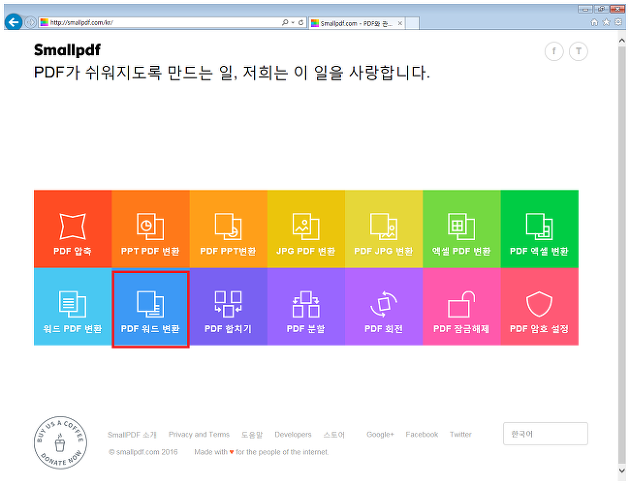The height and width of the screenshot is (485, 630).
Task: Click the Buy Us a Coffee donate badge
Action: click(x=60, y=443)
